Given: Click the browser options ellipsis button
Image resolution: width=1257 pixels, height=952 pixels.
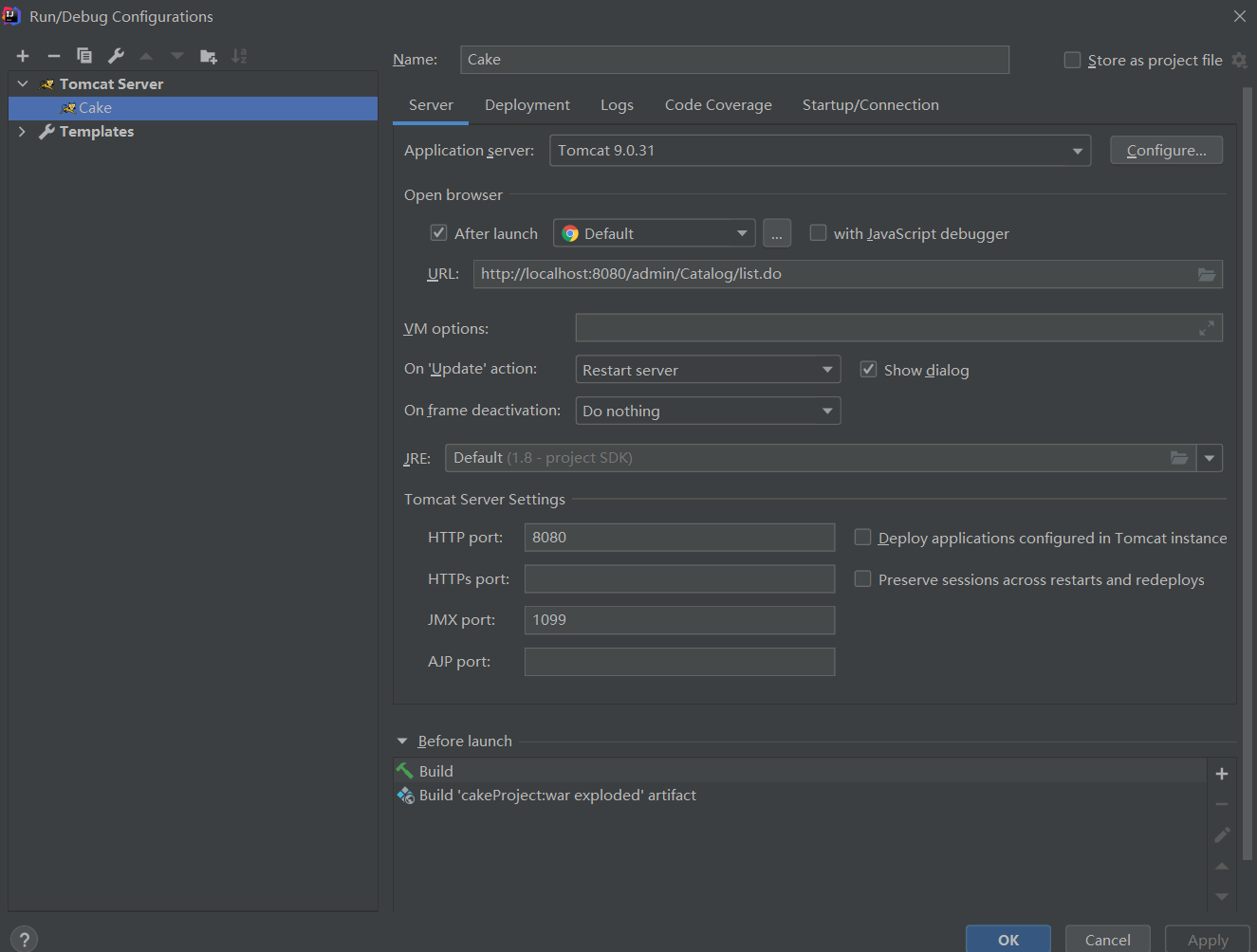Looking at the screenshot, I should pos(777,233).
